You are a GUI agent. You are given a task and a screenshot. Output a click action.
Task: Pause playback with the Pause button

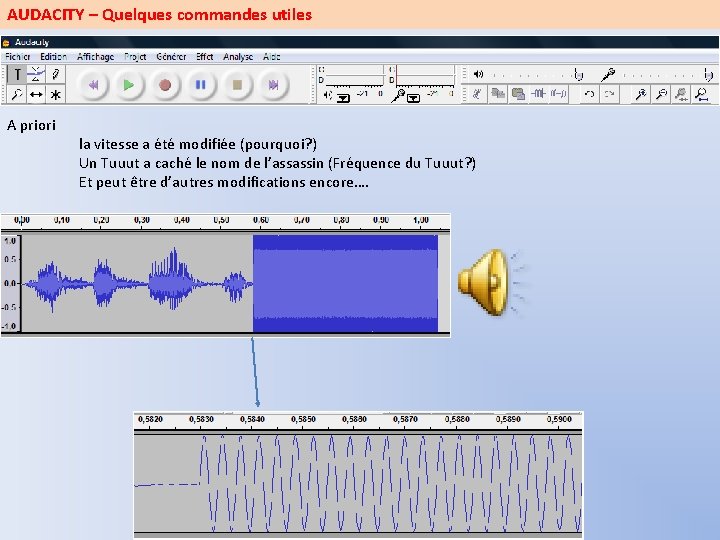click(201, 85)
